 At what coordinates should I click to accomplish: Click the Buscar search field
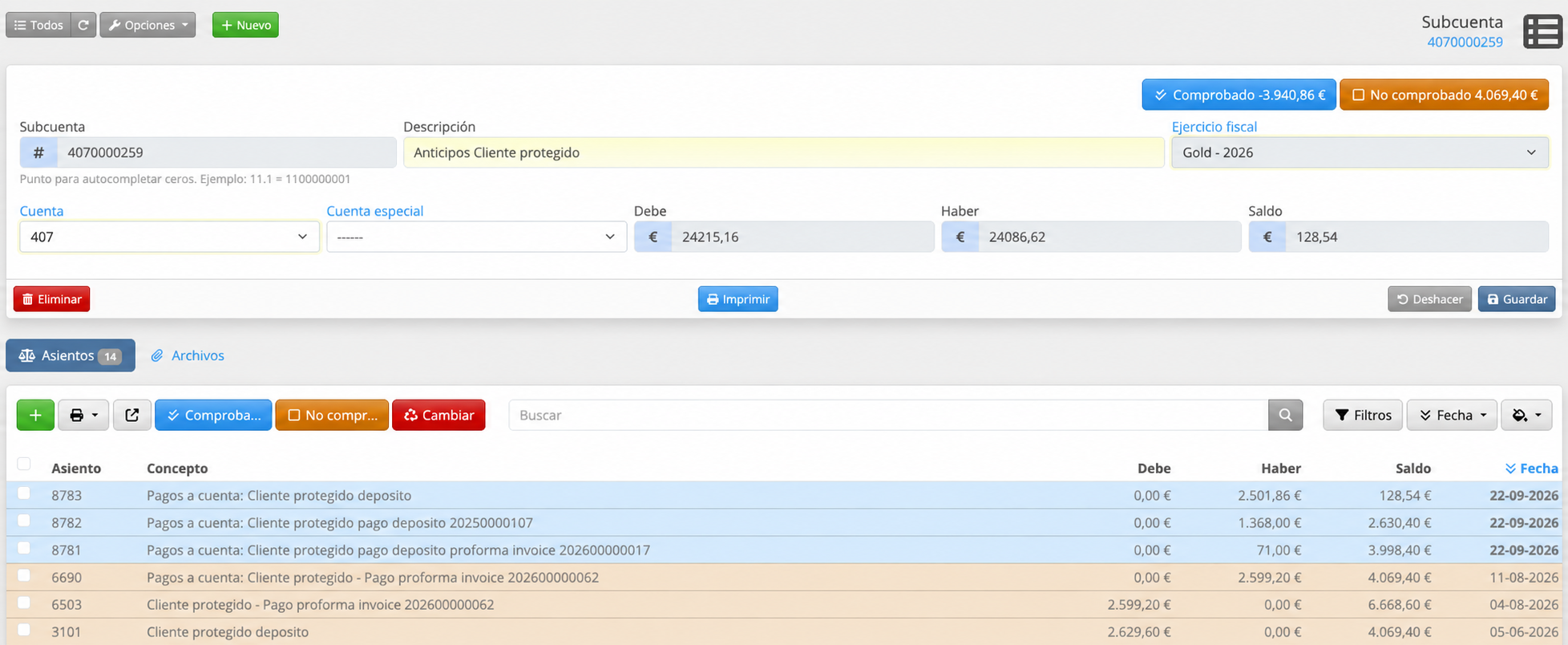pyautogui.click(x=888, y=415)
